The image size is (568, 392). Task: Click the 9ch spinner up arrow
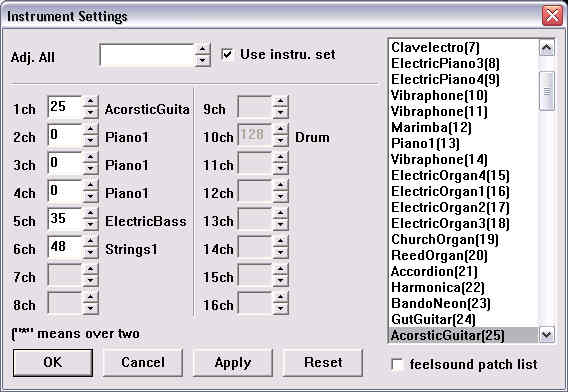281,101
